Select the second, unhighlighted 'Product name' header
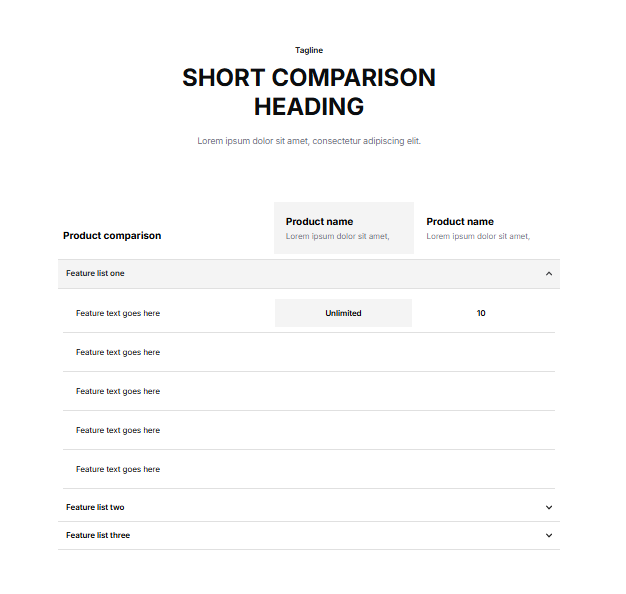626x594 pixels. (460, 221)
